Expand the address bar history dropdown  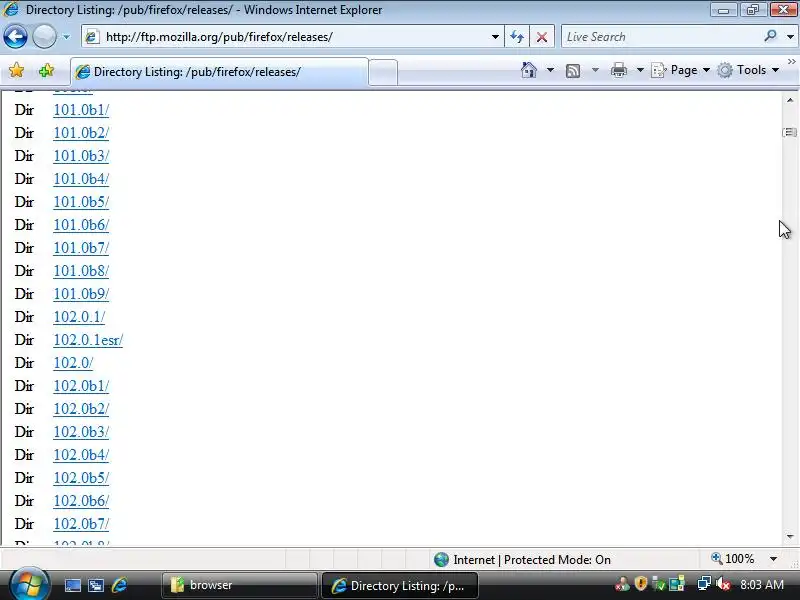coord(495,37)
